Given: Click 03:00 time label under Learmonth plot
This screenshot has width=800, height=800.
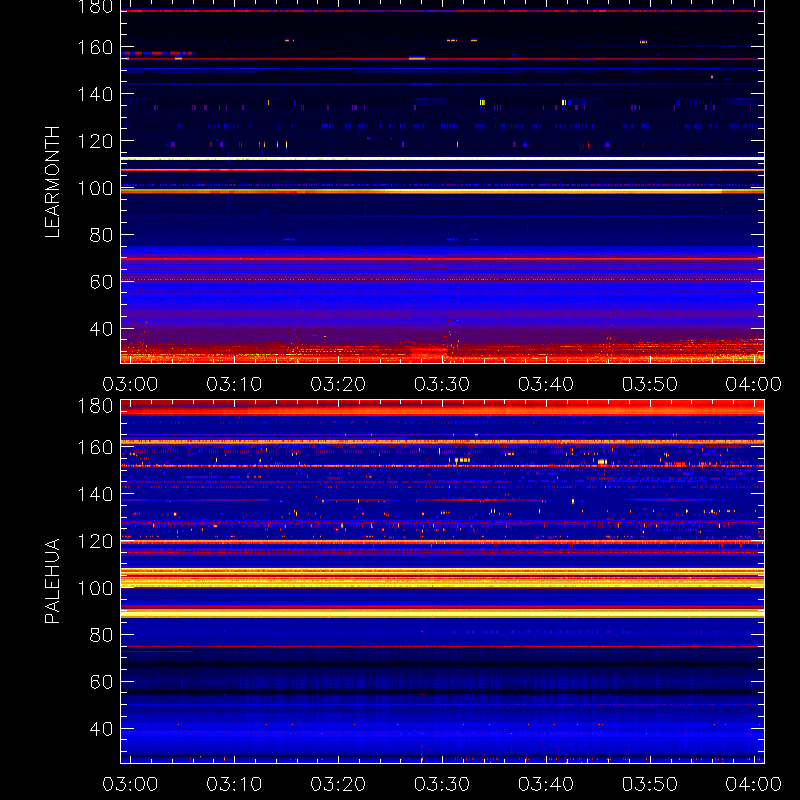Looking at the screenshot, I should click(130, 384).
